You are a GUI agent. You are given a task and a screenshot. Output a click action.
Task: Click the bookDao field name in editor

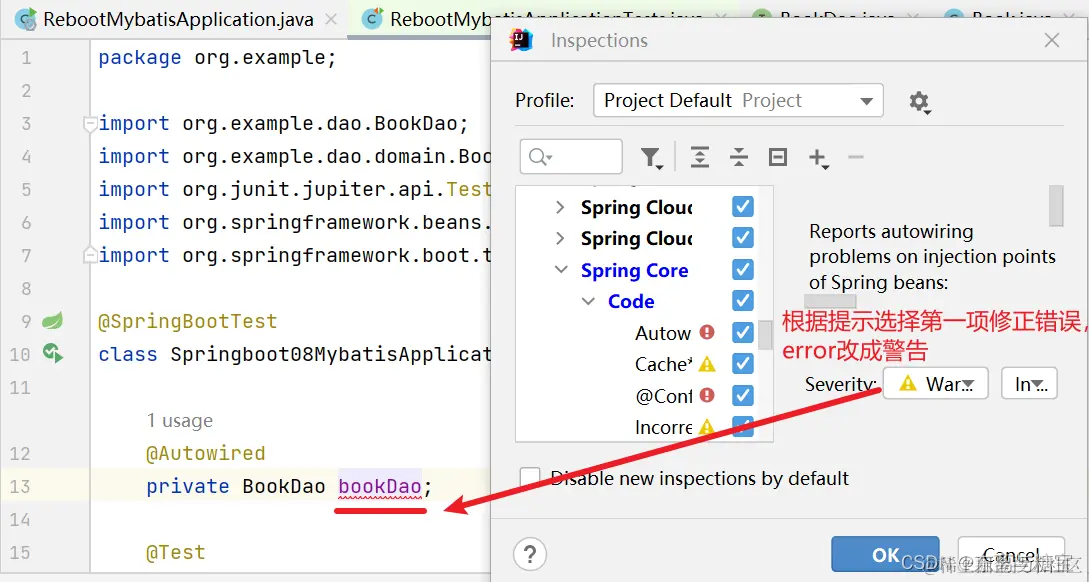380,486
